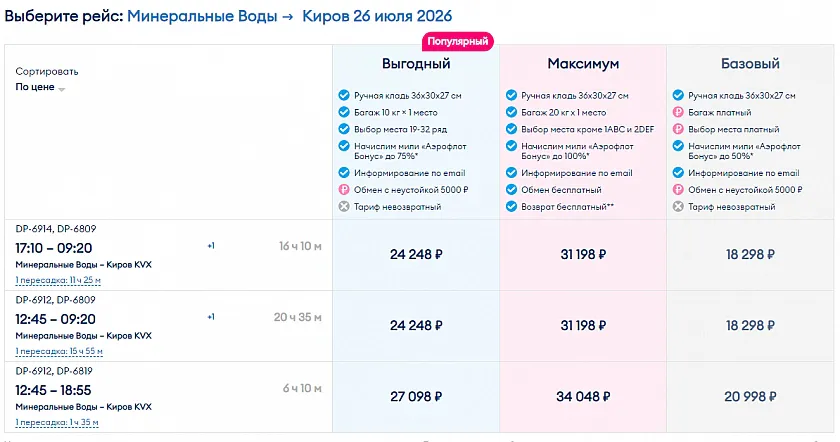Click the sort dropdown arrow beside 'По цене'
Viewport: 840px width, 442px height.
(62, 89)
